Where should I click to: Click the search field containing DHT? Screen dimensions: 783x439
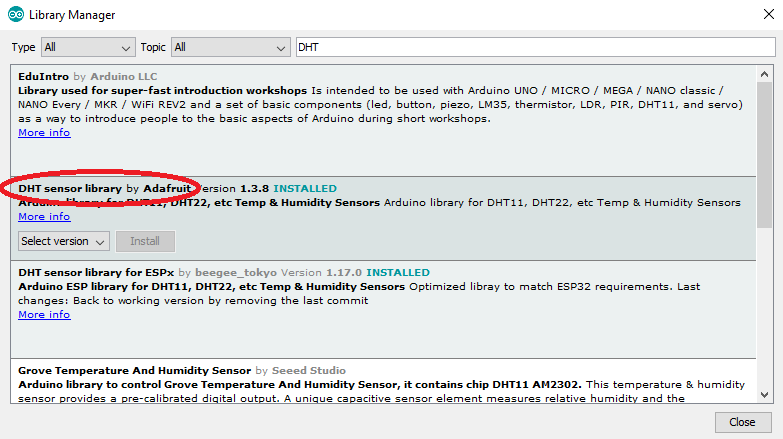point(535,47)
